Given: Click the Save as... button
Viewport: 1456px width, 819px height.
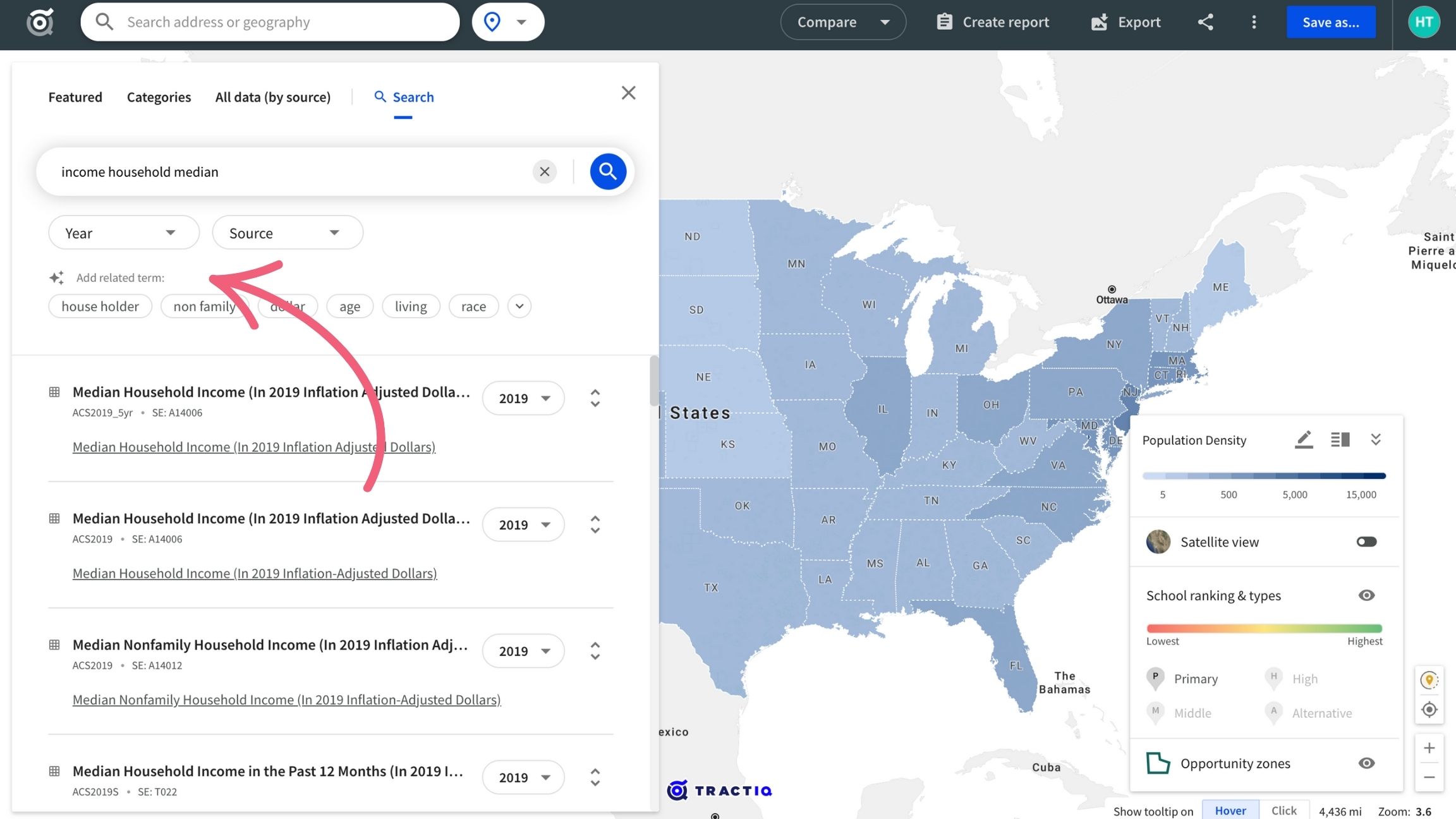Looking at the screenshot, I should (1330, 22).
